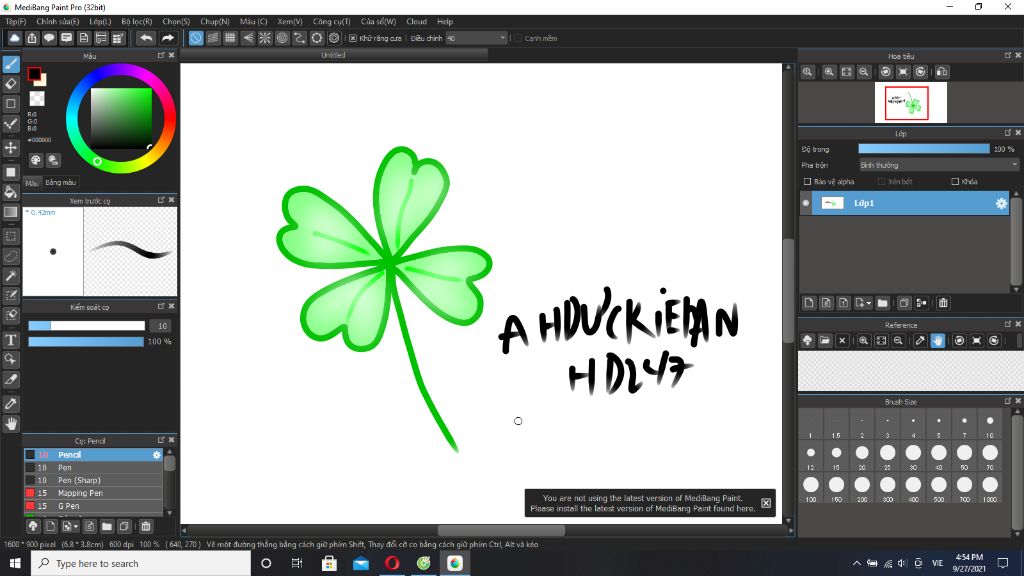Open the Cloud menu
The image size is (1024, 576).
click(x=416, y=22)
